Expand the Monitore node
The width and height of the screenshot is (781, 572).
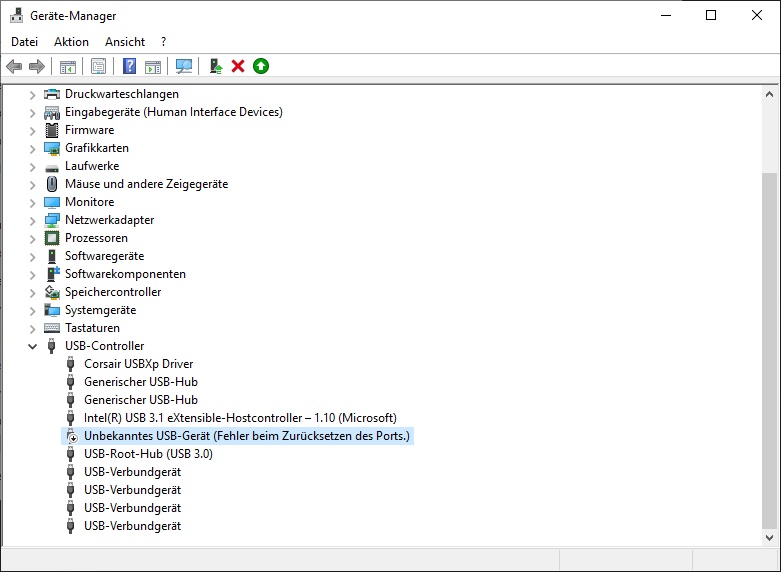click(32, 202)
